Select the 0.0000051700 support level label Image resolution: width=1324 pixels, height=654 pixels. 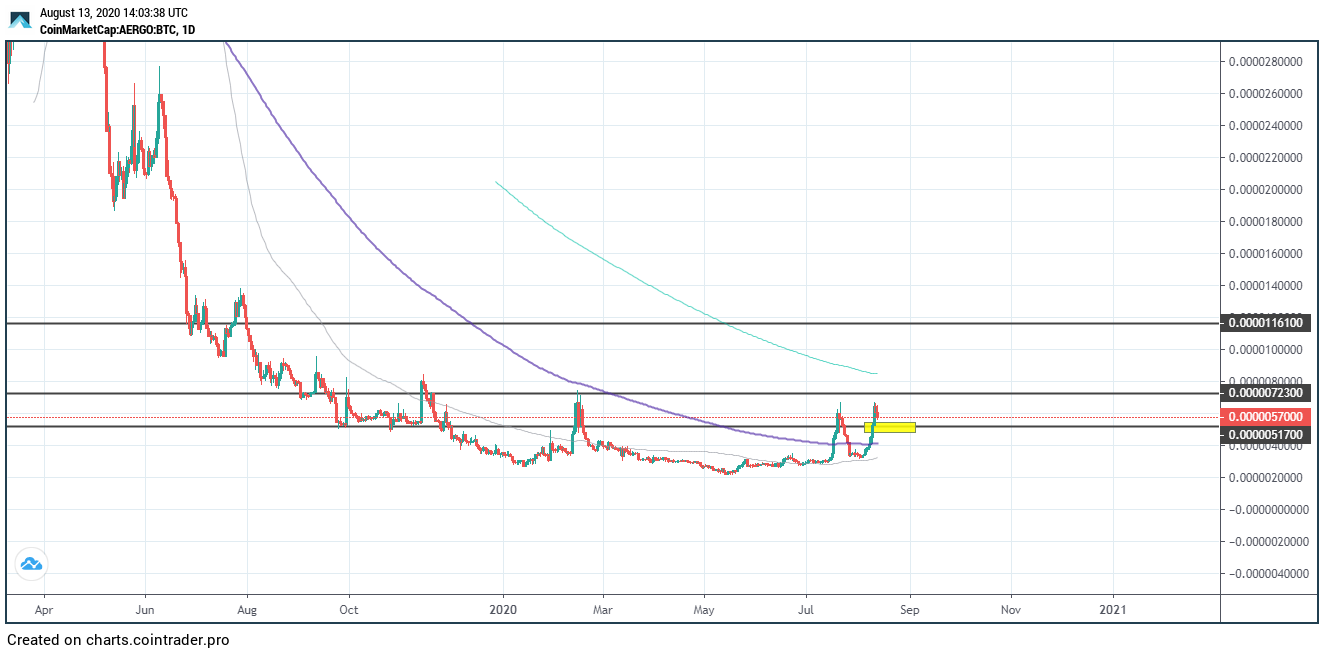tap(1266, 435)
